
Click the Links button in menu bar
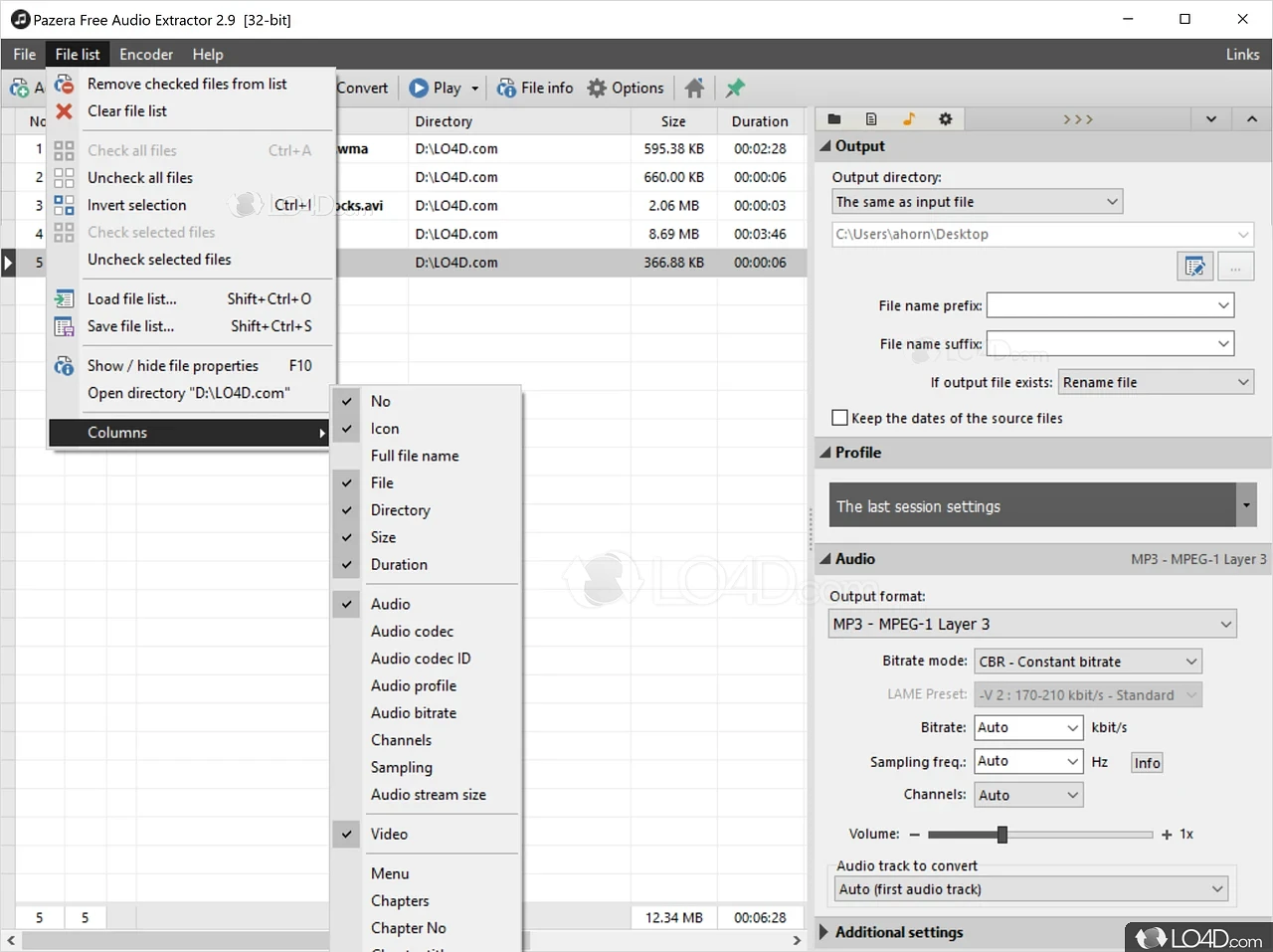tap(1242, 55)
